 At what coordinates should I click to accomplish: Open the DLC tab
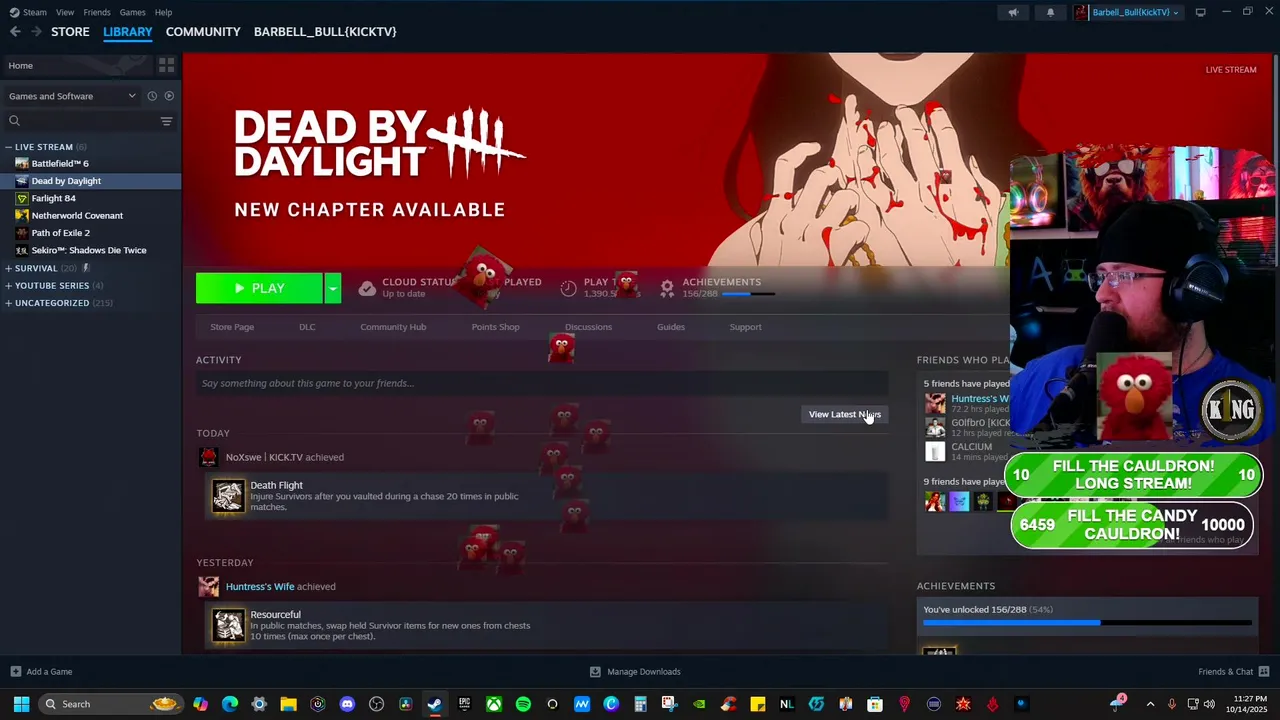[307, 327]
